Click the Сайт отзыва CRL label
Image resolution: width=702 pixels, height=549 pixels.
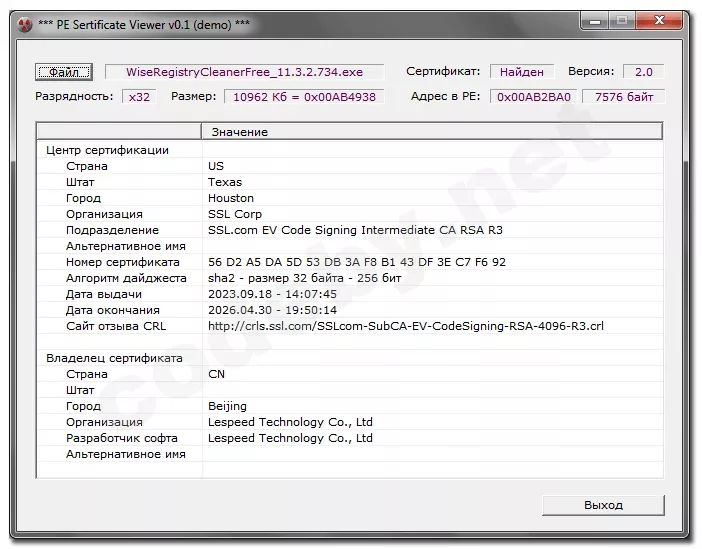tap(116, 326)
